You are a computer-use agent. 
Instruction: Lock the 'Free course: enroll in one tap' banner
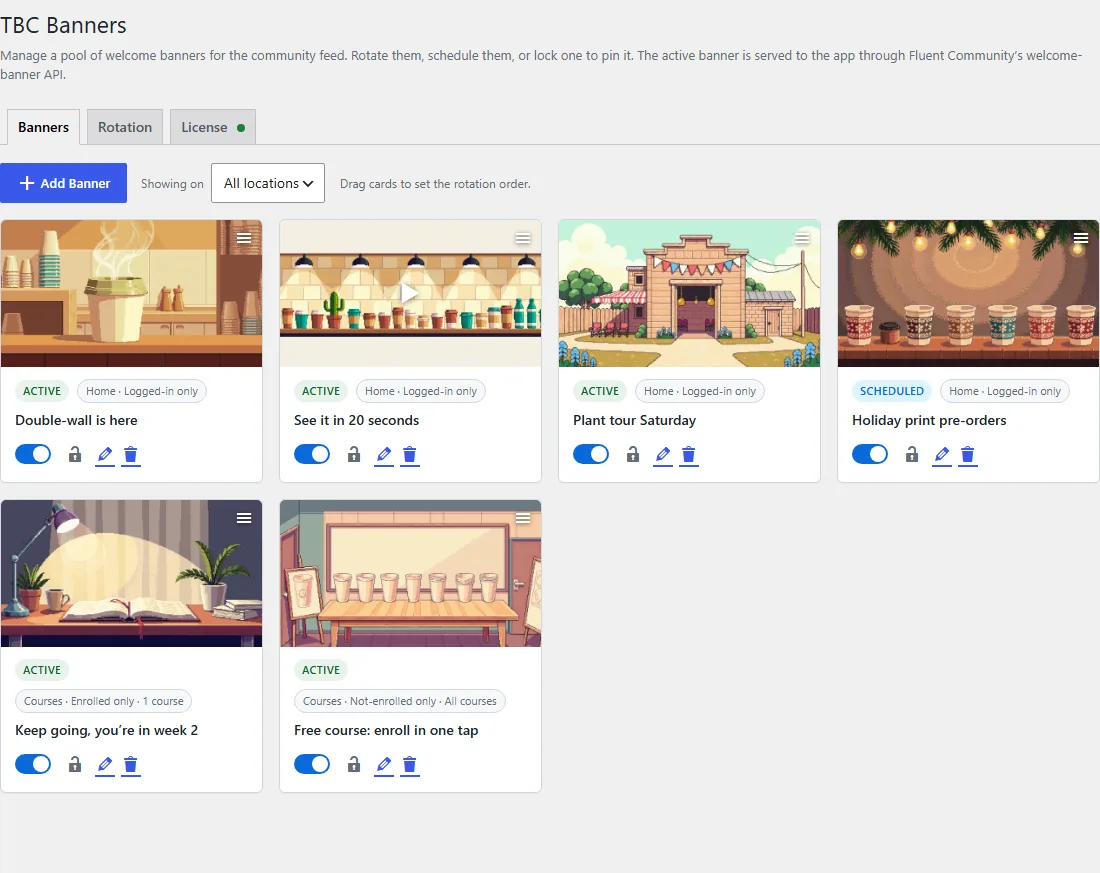[x=354, y=764]
